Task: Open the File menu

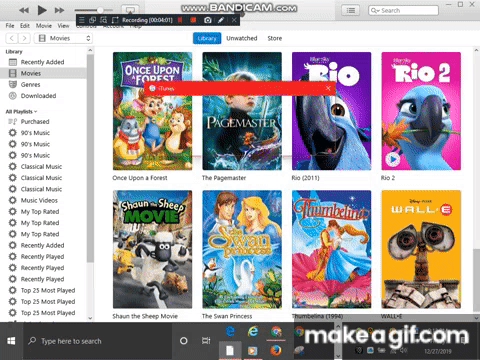Action: click(10, 26)
